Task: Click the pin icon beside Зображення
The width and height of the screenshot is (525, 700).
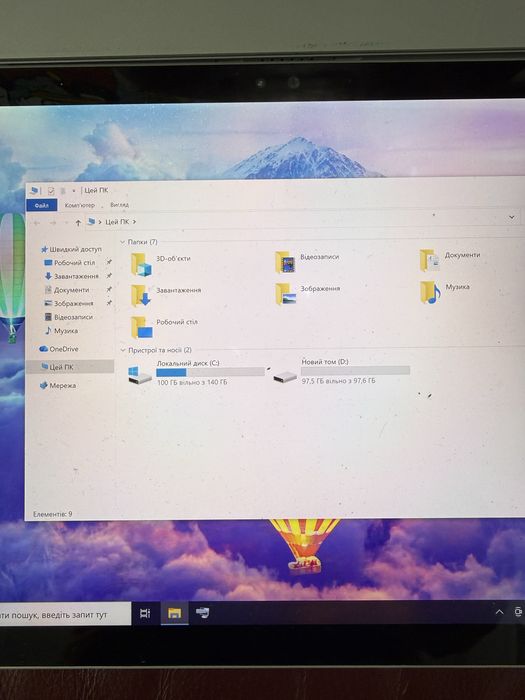Action: coord(109,303)
